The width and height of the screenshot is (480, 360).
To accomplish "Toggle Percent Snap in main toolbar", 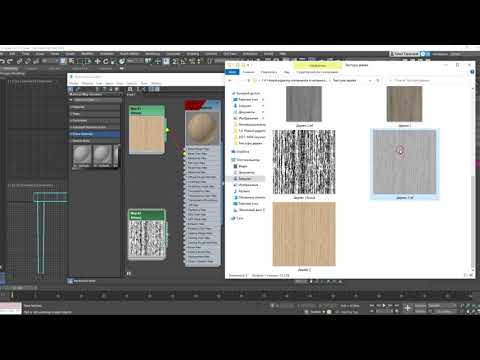I will [x=192, y=61].
